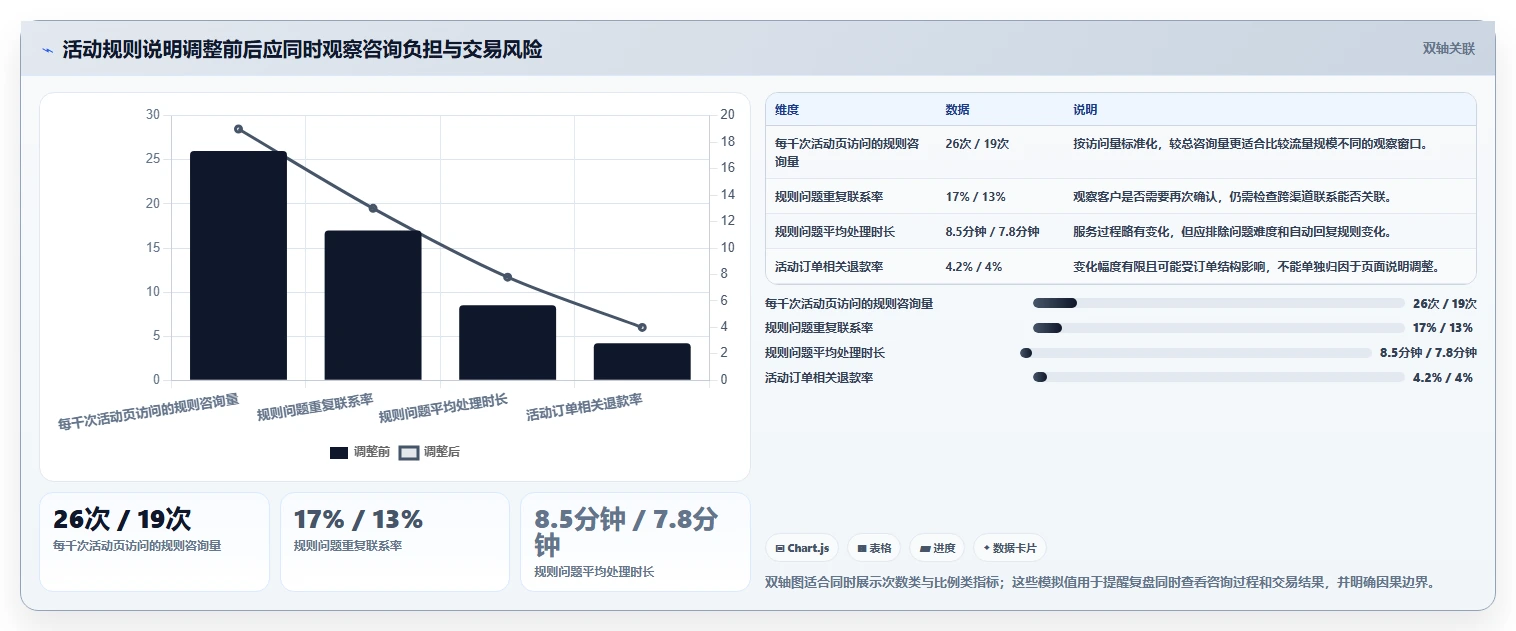Toggle the 调整前 legend swatch
1516x631 pixels.
(339, 452)
